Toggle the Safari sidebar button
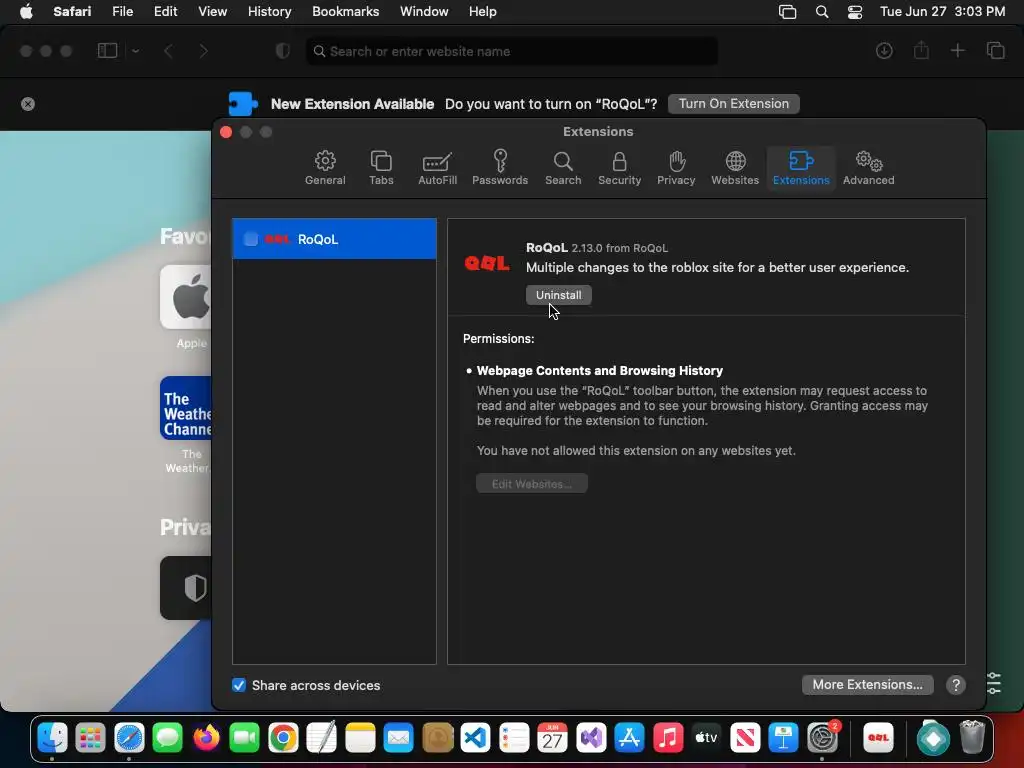 point(107,51)
